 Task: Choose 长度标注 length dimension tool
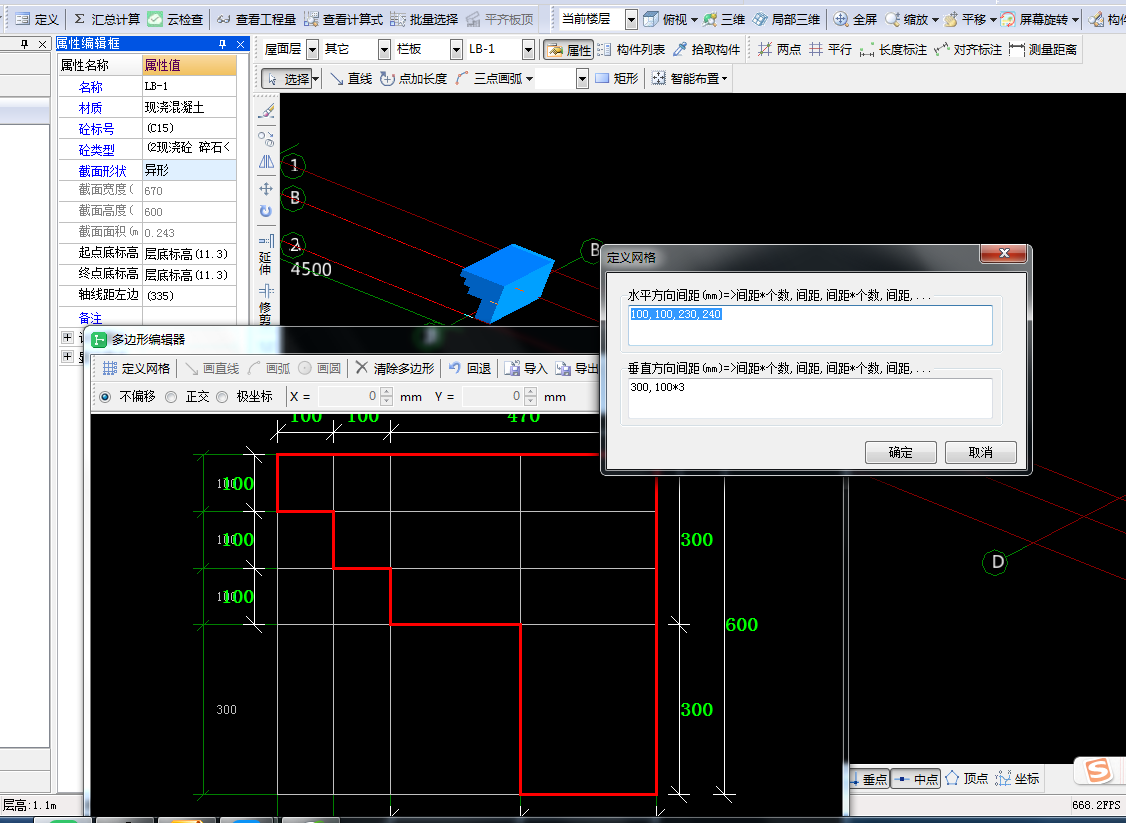[893, 50]
